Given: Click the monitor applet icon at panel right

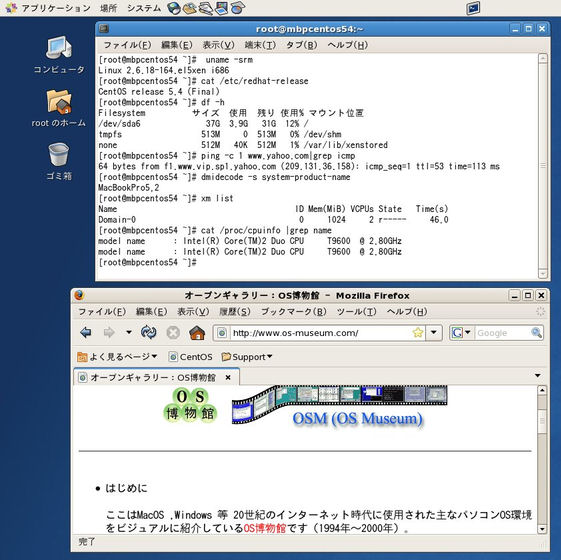Looking at the screenshot, I should [473, 8].
